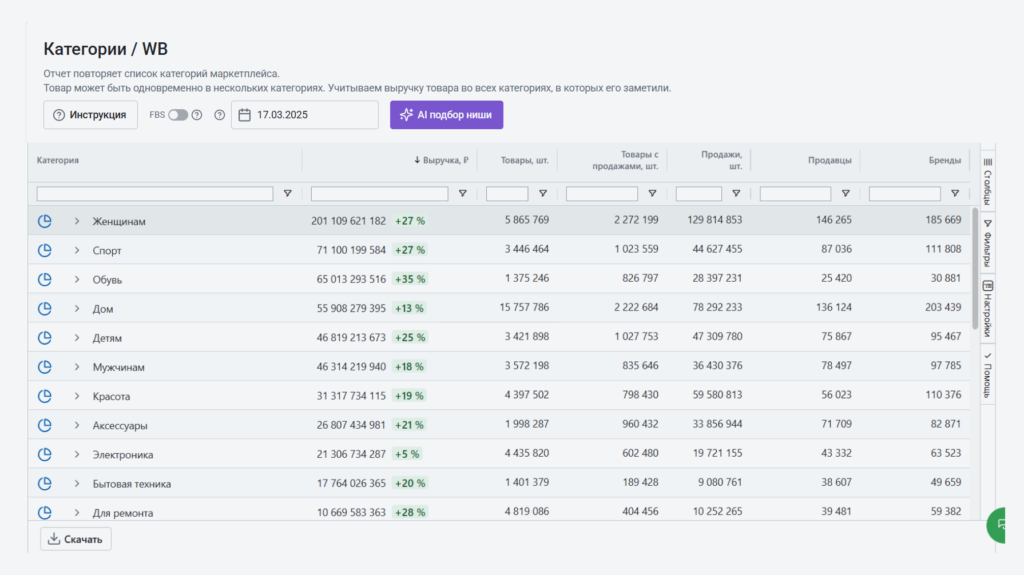1024x575 pixels.
Task: Expand the Спорт category row
Action: [77, 250]
